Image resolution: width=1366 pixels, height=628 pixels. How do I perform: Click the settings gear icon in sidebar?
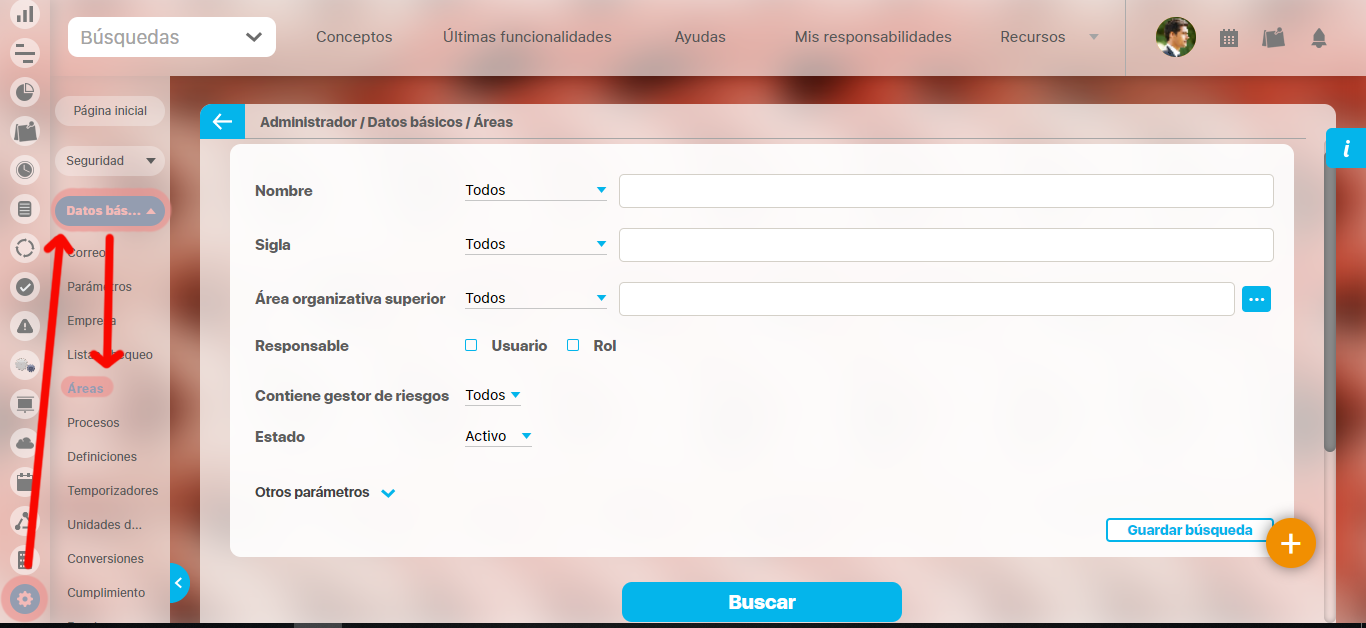tap(25, 599)
